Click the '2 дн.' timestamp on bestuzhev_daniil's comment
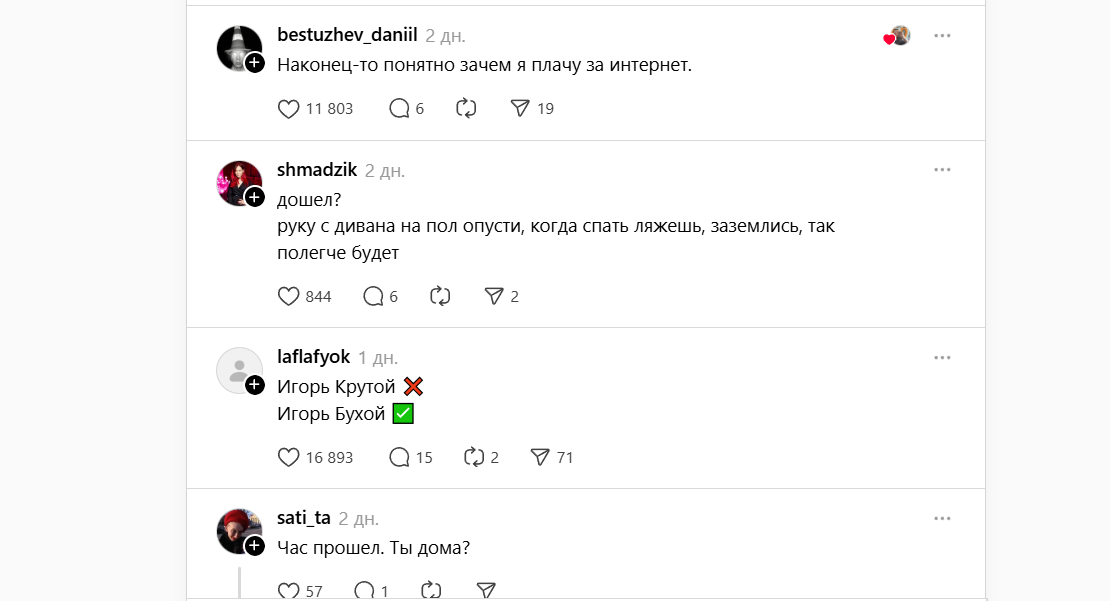This screenshot has width=1110, height=601. pyautogui.click(x=442, y=34)
